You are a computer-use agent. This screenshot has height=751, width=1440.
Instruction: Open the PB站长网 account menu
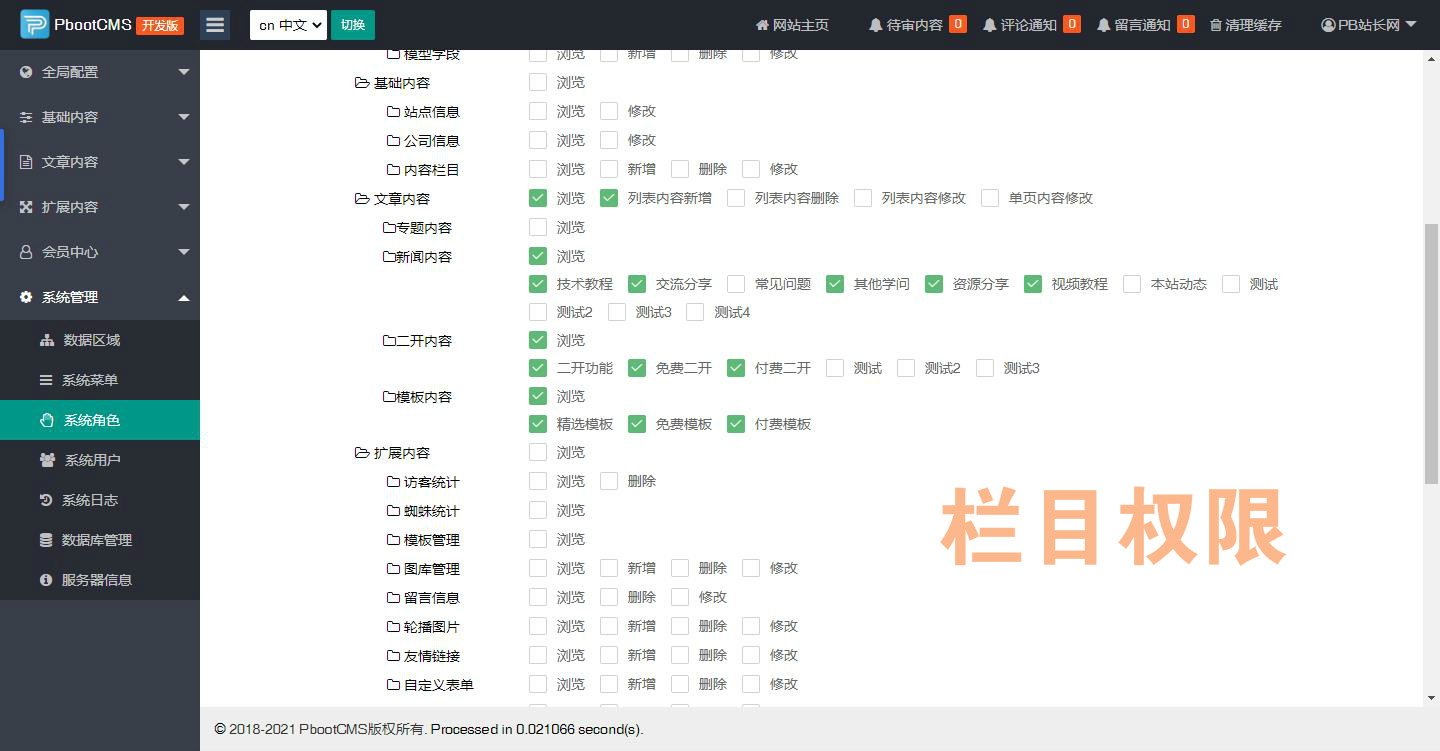tap(1366, 25)
